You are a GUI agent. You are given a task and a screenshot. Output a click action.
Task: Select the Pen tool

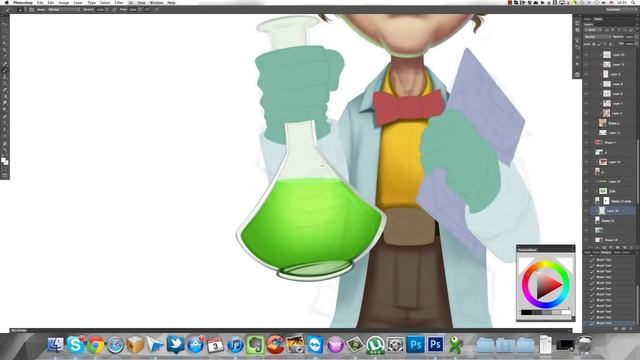[5, 117]
